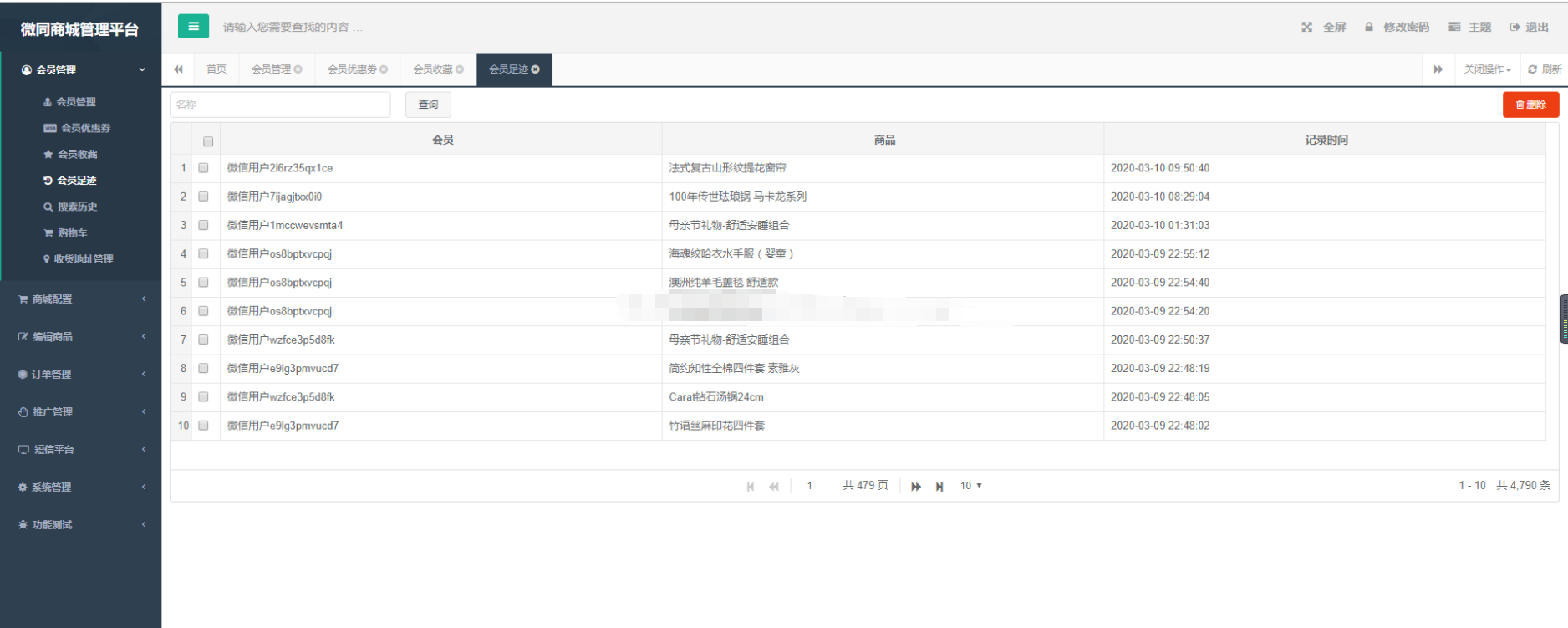Viewport: 1568px width, 628px height.
Task: Check the row 1 checkbox for 微信用户2i6rz35qx1ce
Action: [203, 168]
